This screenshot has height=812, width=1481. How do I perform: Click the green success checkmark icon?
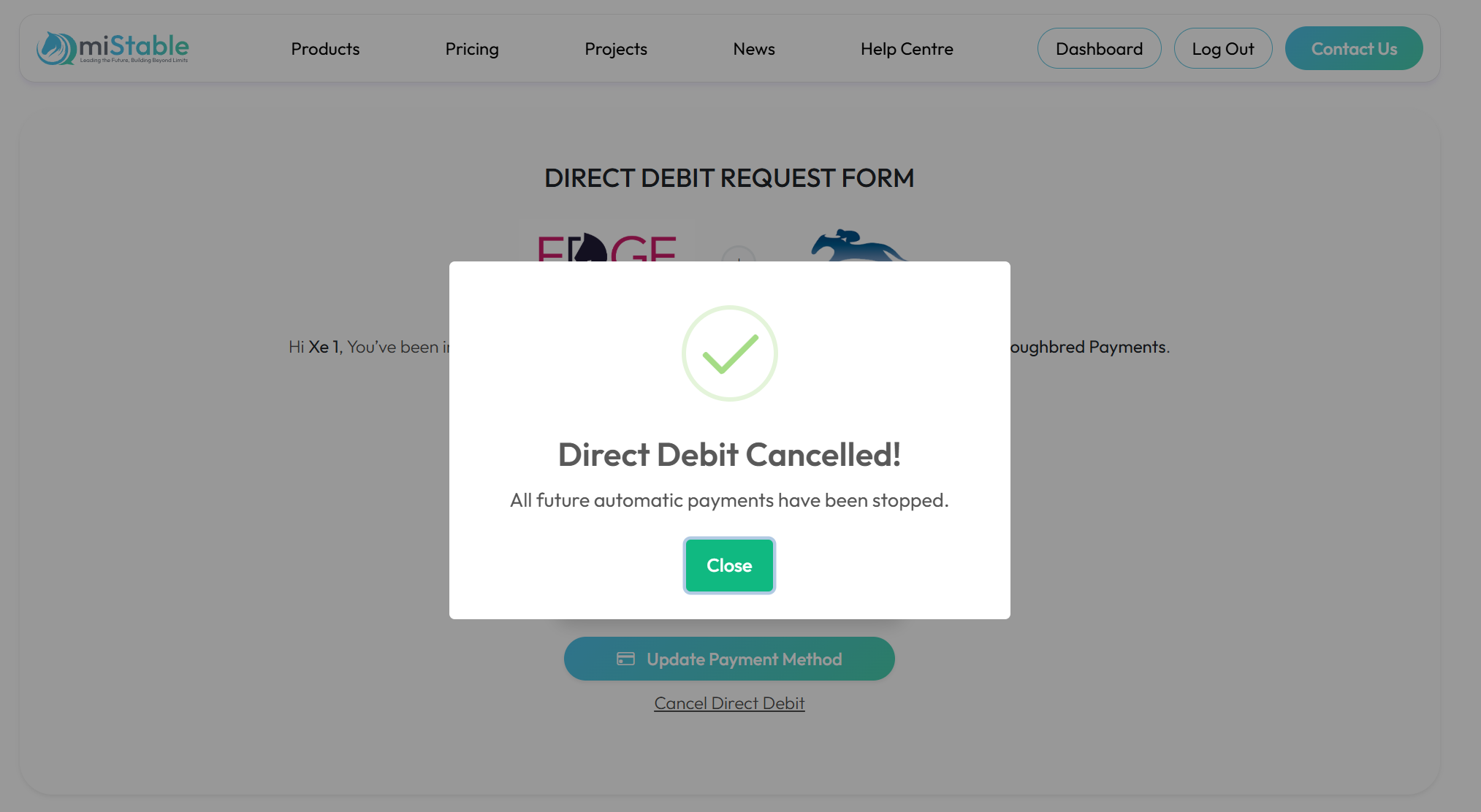tap(729, 353)
